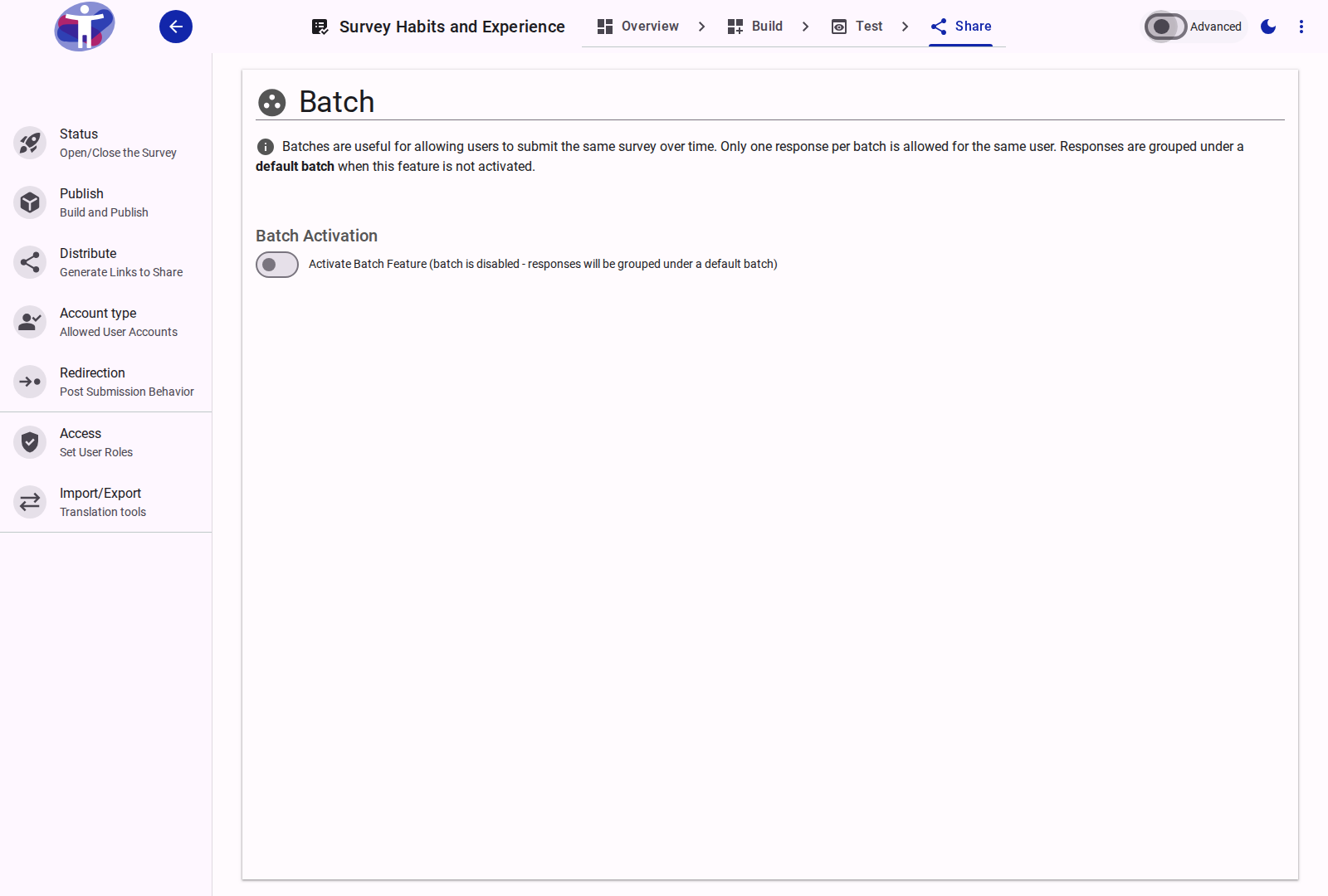
Task: Click the Account type user-check icon
Action: 30,322
